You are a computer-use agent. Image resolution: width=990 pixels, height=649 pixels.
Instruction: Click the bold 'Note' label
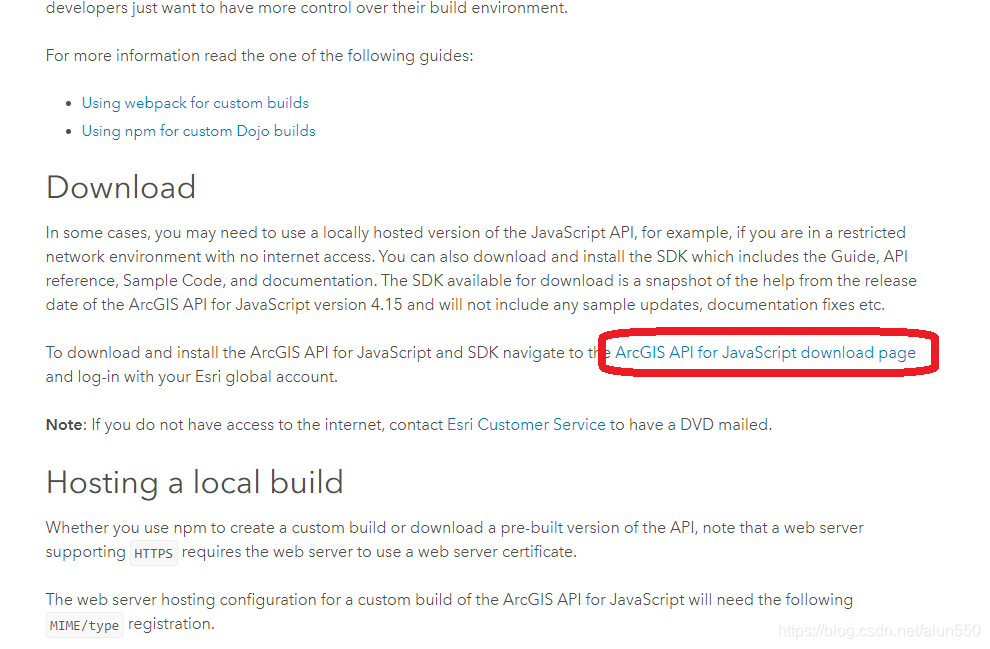[x=64, y=424]
